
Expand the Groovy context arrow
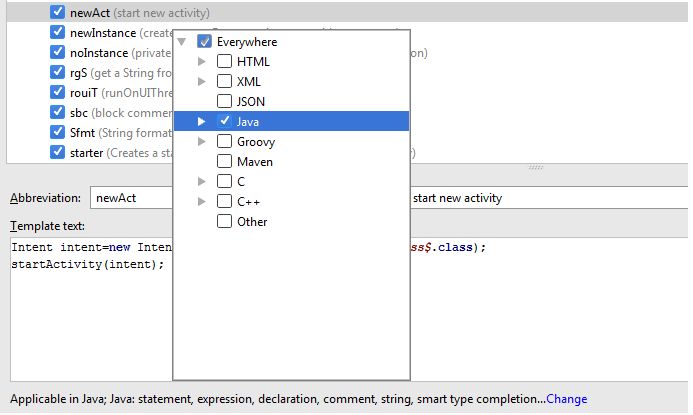pyautogui.click(x=201, y=142)
